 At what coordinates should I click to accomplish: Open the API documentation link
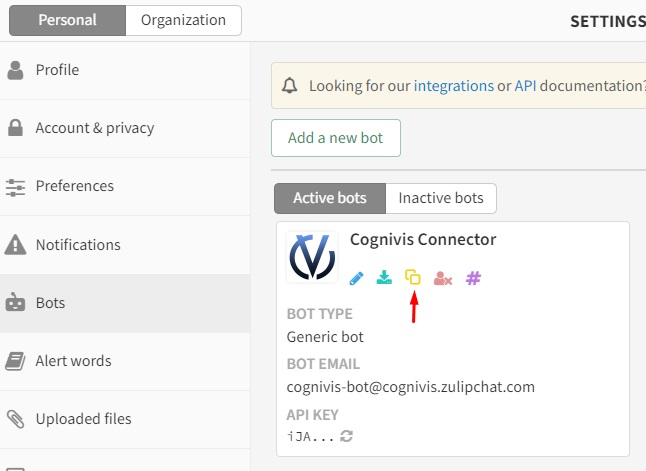(525, 86)
